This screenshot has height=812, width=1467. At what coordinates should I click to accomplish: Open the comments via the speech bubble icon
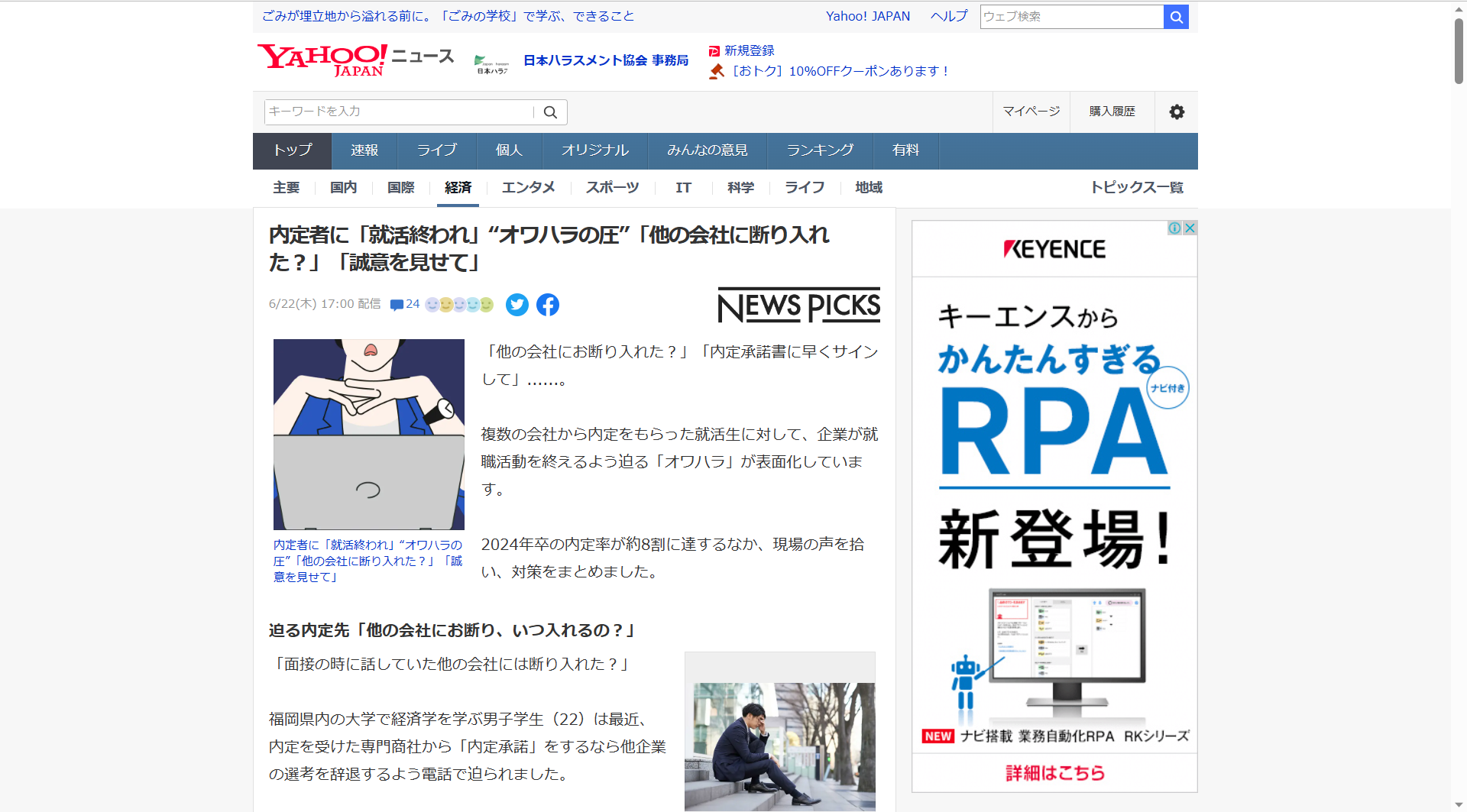tap(397, 304)
